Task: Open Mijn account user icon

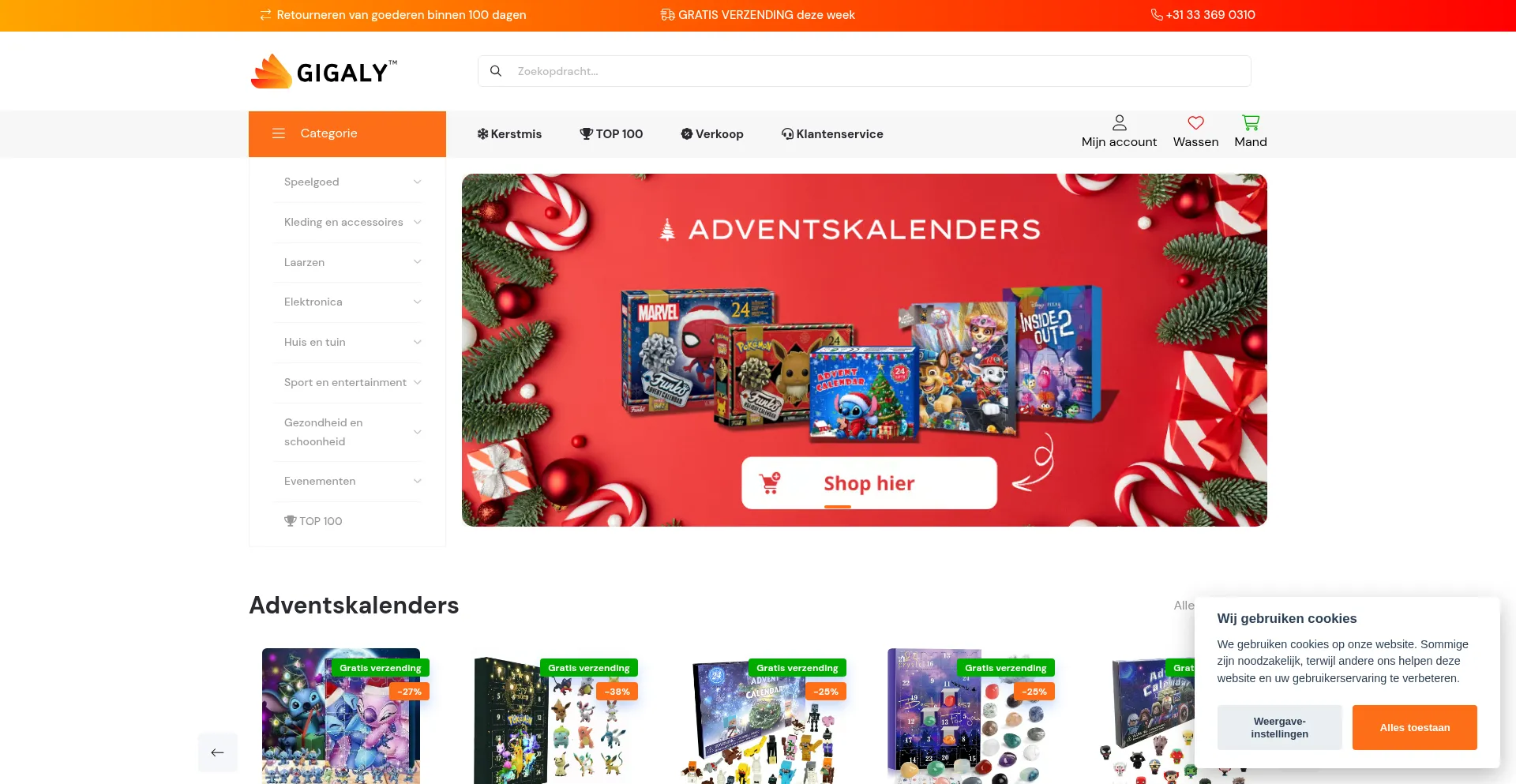Action: point(1119,123)
